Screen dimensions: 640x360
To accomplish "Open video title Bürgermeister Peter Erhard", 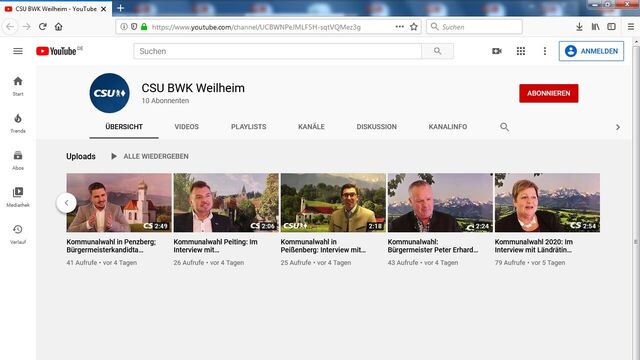I will pos(433,246).
